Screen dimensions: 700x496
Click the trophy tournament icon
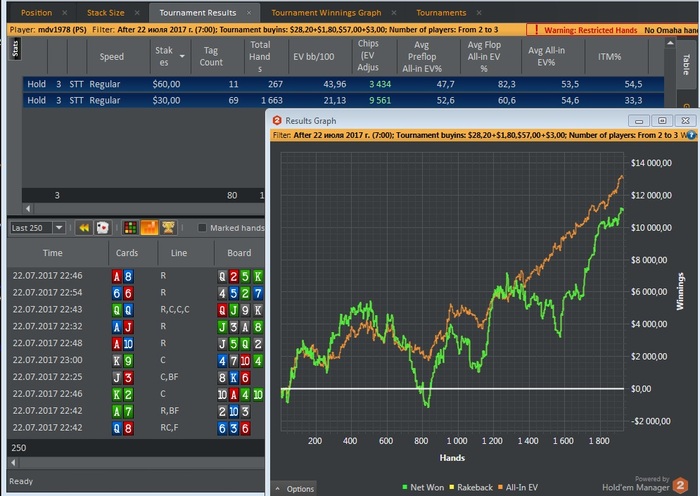coord(168,228)
